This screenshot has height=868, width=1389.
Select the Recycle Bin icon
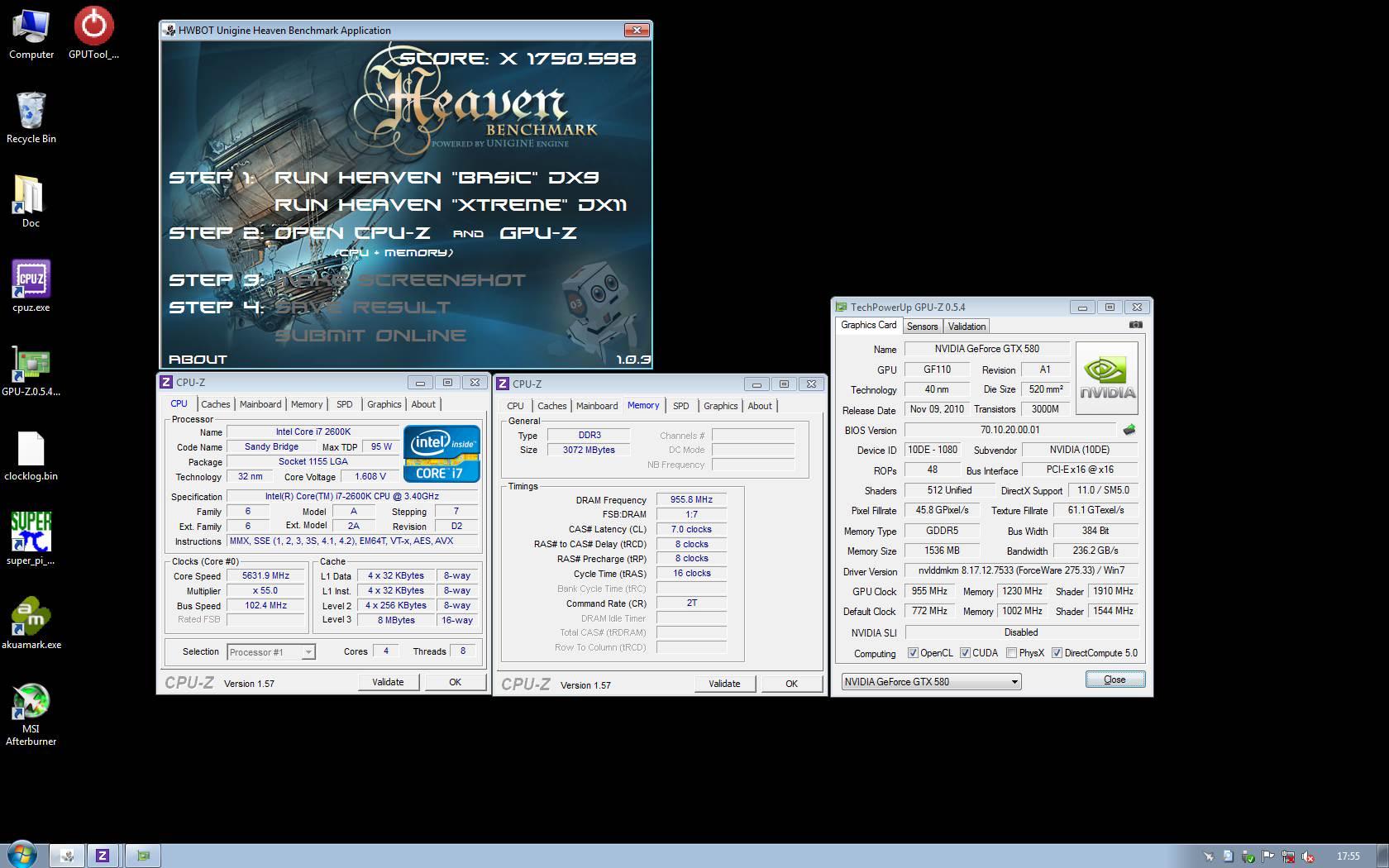[31, 117]
